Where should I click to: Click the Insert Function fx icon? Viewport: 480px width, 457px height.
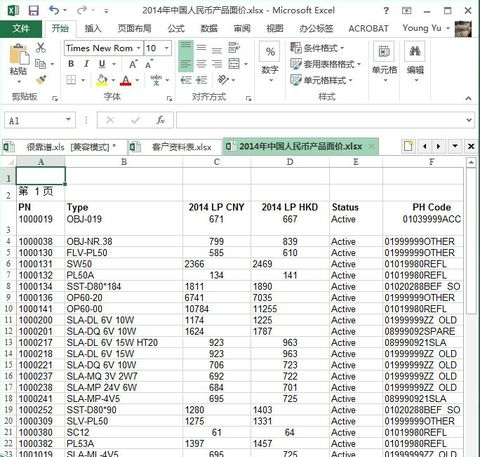tap(161, 120)
